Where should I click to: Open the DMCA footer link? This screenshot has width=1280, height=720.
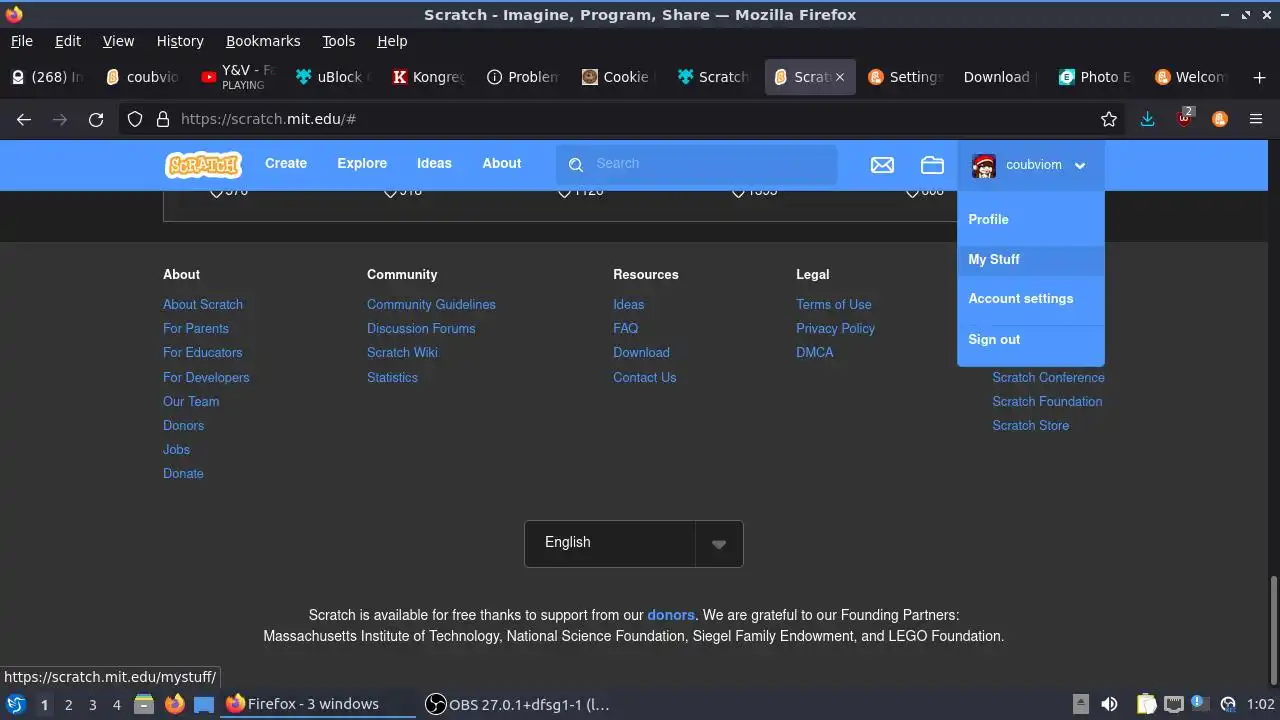coord(814,352)
